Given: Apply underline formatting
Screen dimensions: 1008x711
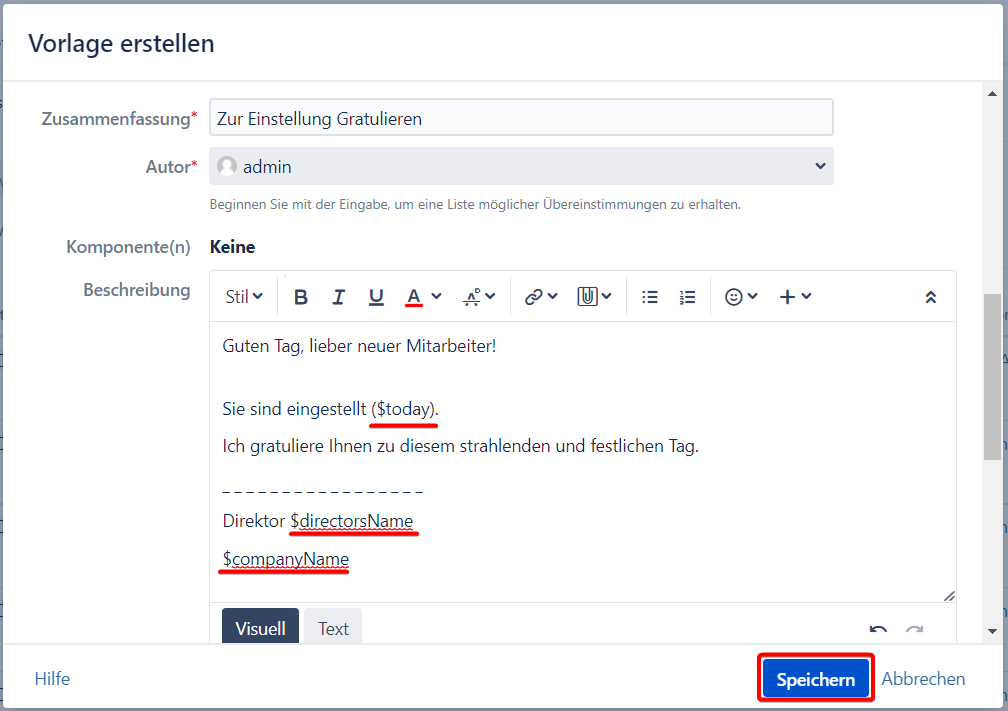Looking at the screenshot, I should pyautogui.click(x=376, y=297).
